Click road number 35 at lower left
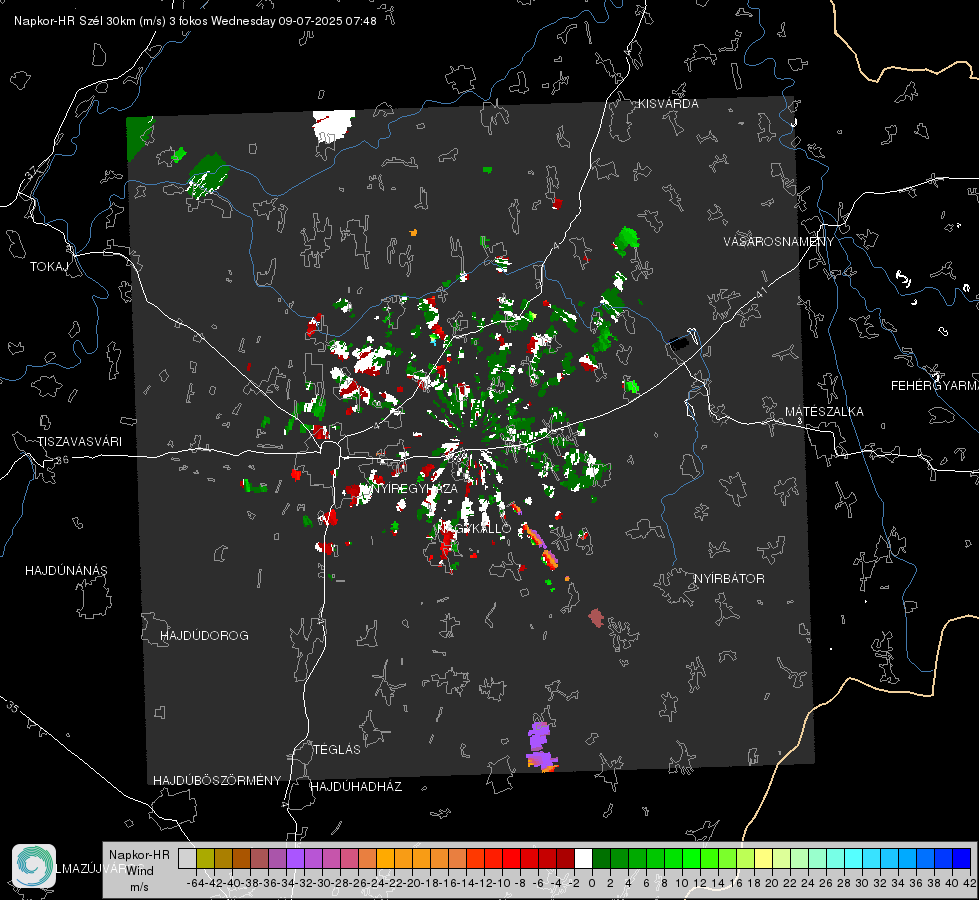Screen dimensions: 979x900 pos(12,706)
